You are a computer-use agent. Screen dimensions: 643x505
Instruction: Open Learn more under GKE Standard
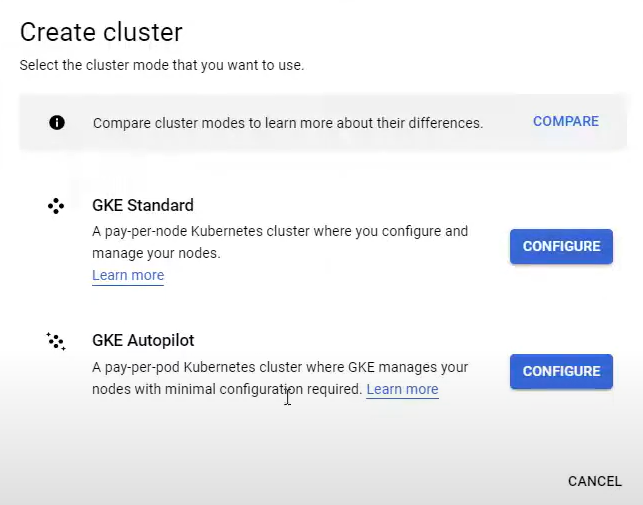(128, 276)
